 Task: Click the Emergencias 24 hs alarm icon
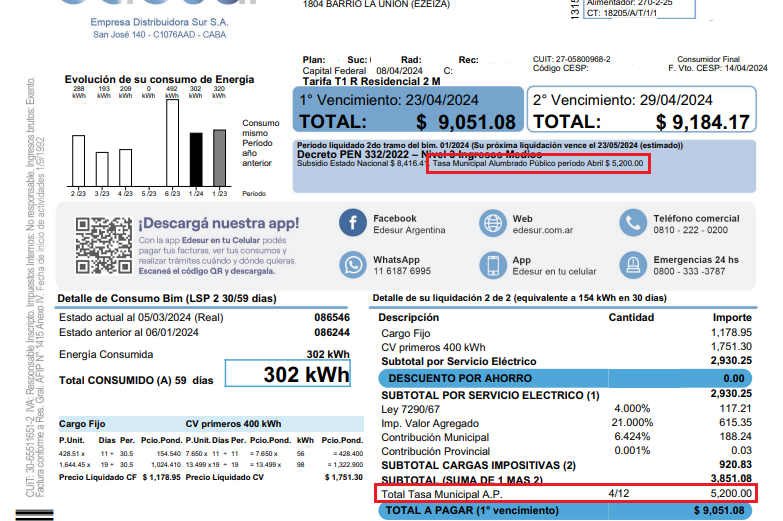point(633,265)
